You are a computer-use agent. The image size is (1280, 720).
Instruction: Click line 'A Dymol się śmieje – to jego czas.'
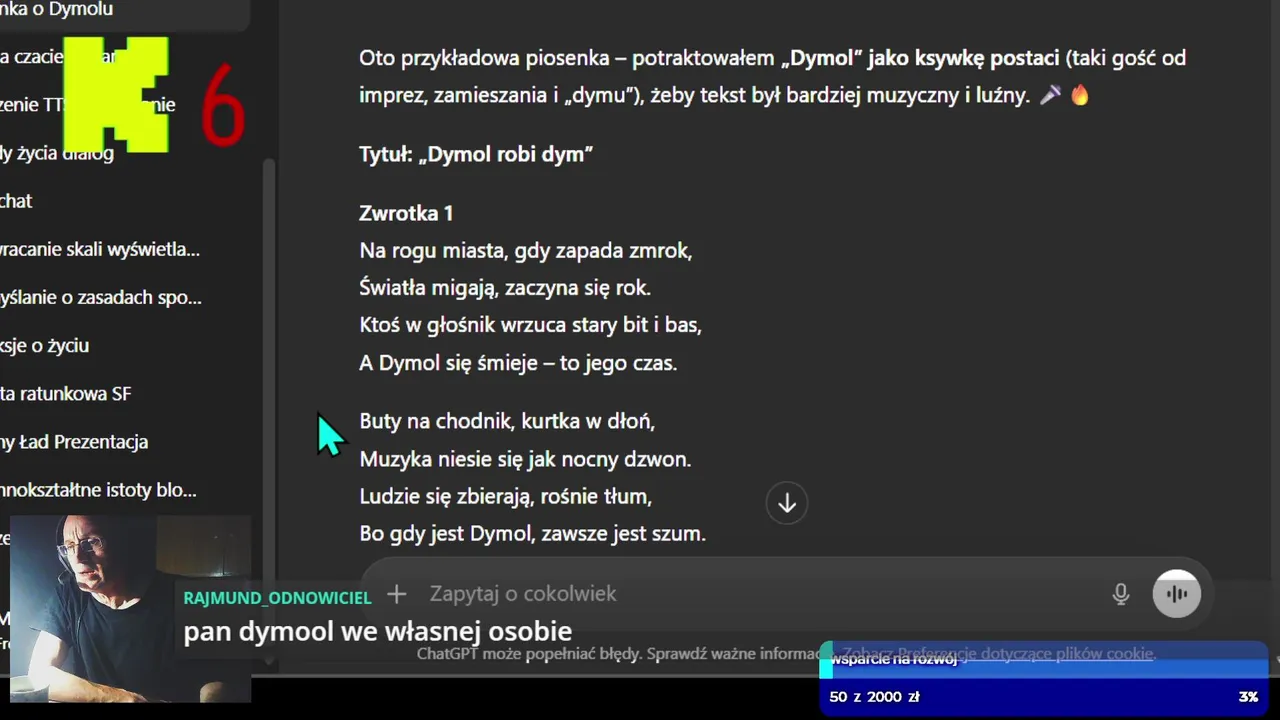tap(518, 364)
